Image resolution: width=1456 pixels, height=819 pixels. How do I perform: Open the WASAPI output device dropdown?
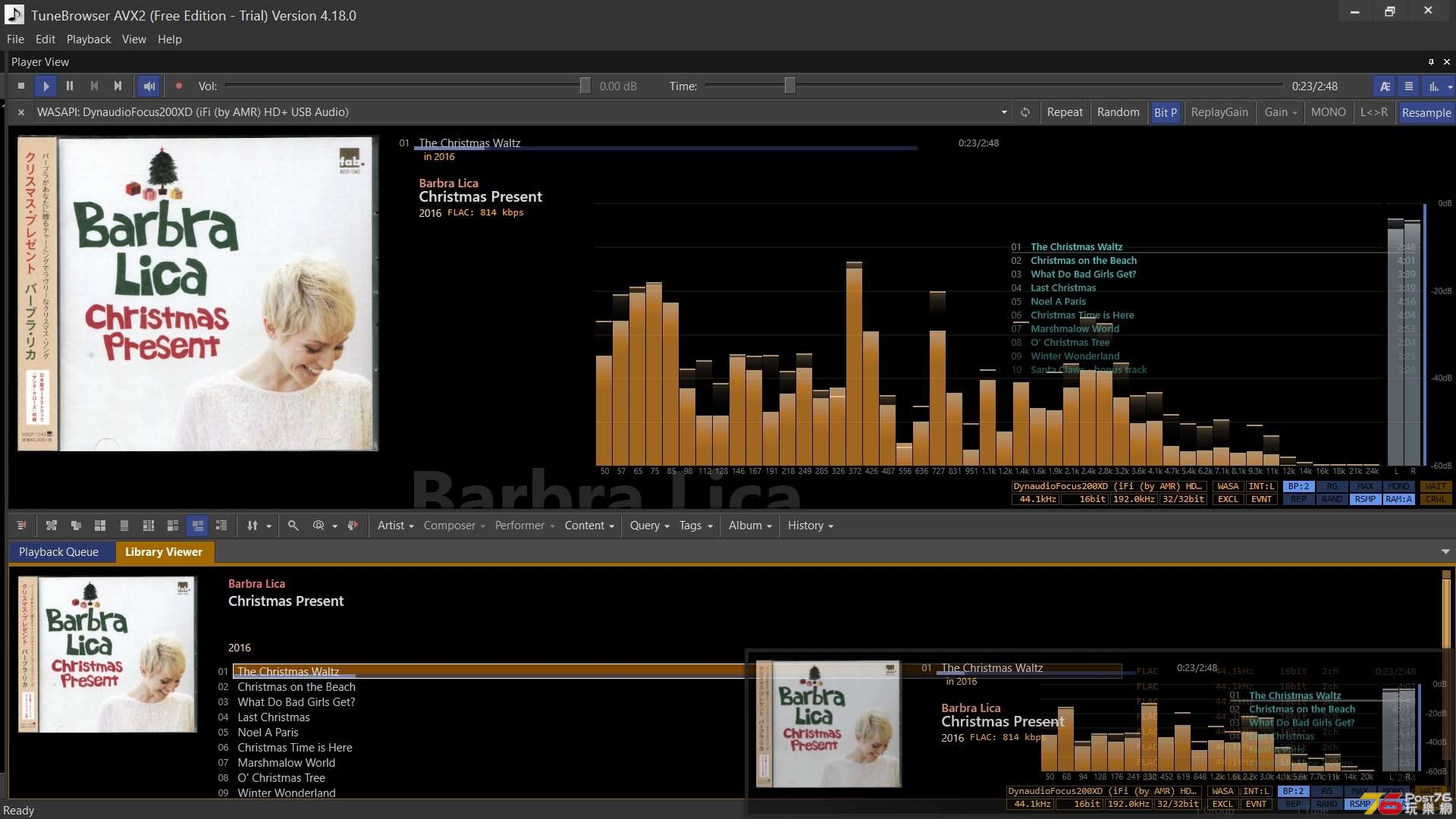pos(1004,112)
